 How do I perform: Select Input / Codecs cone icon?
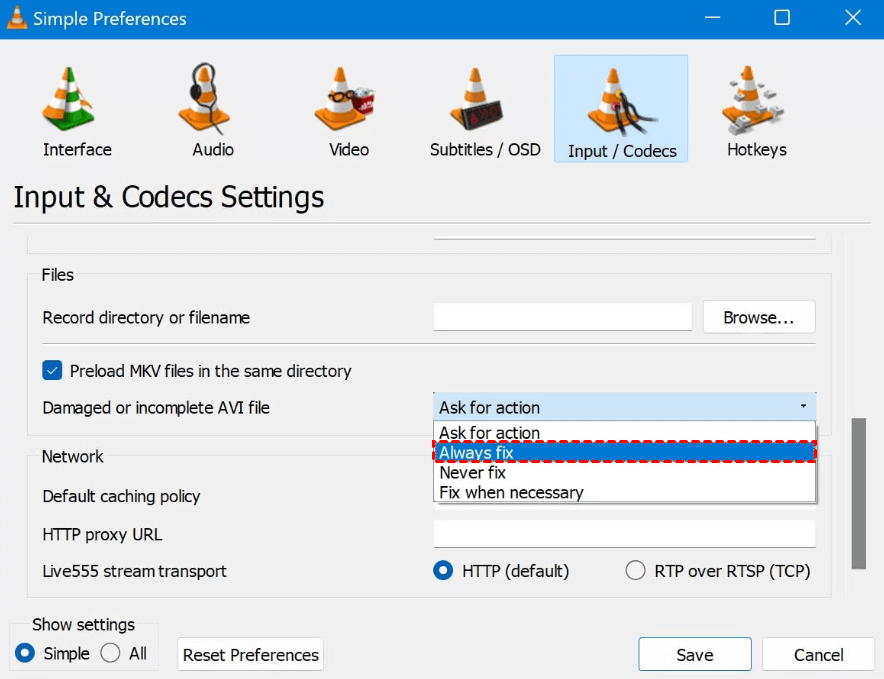[621, 104]
